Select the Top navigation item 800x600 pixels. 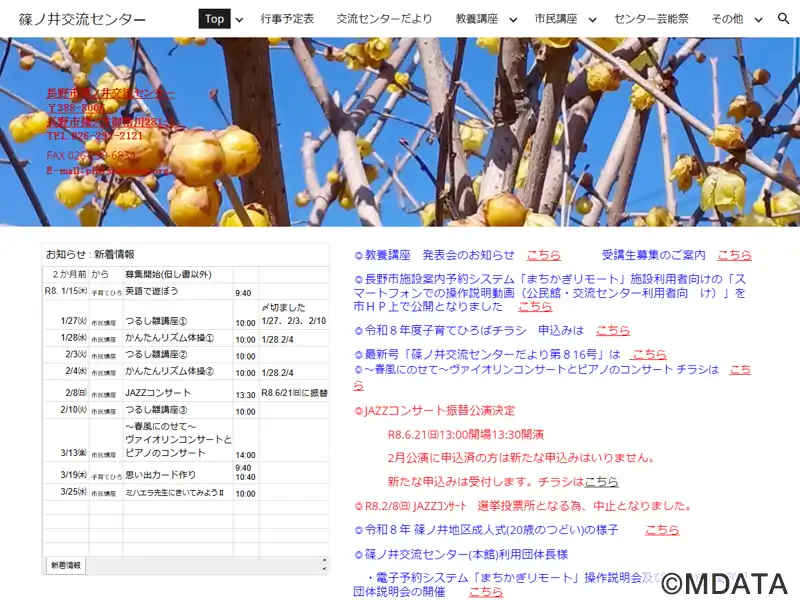click(213, 19)
